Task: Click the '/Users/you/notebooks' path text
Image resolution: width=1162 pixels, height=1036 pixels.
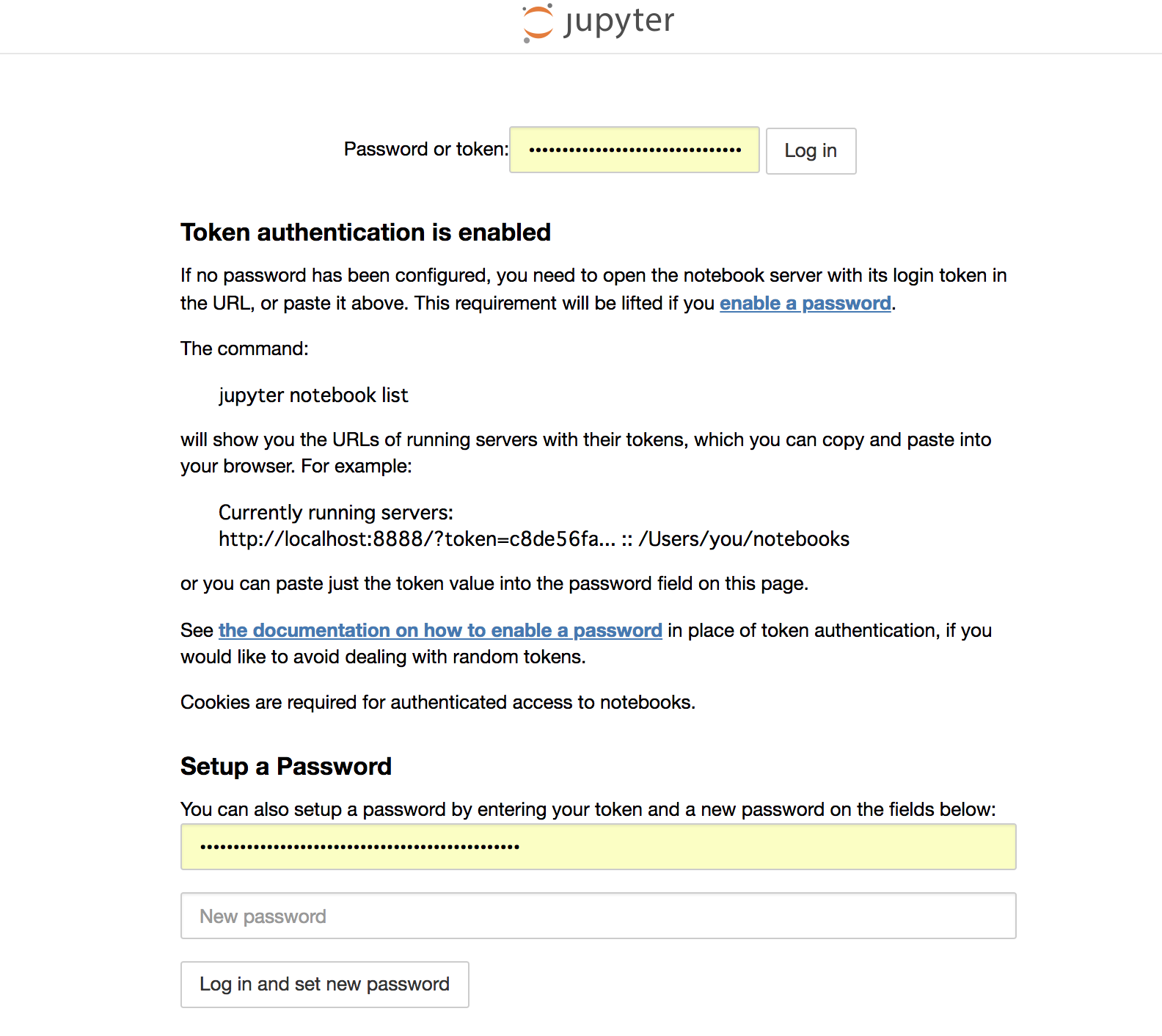Action: click(744, 539)
